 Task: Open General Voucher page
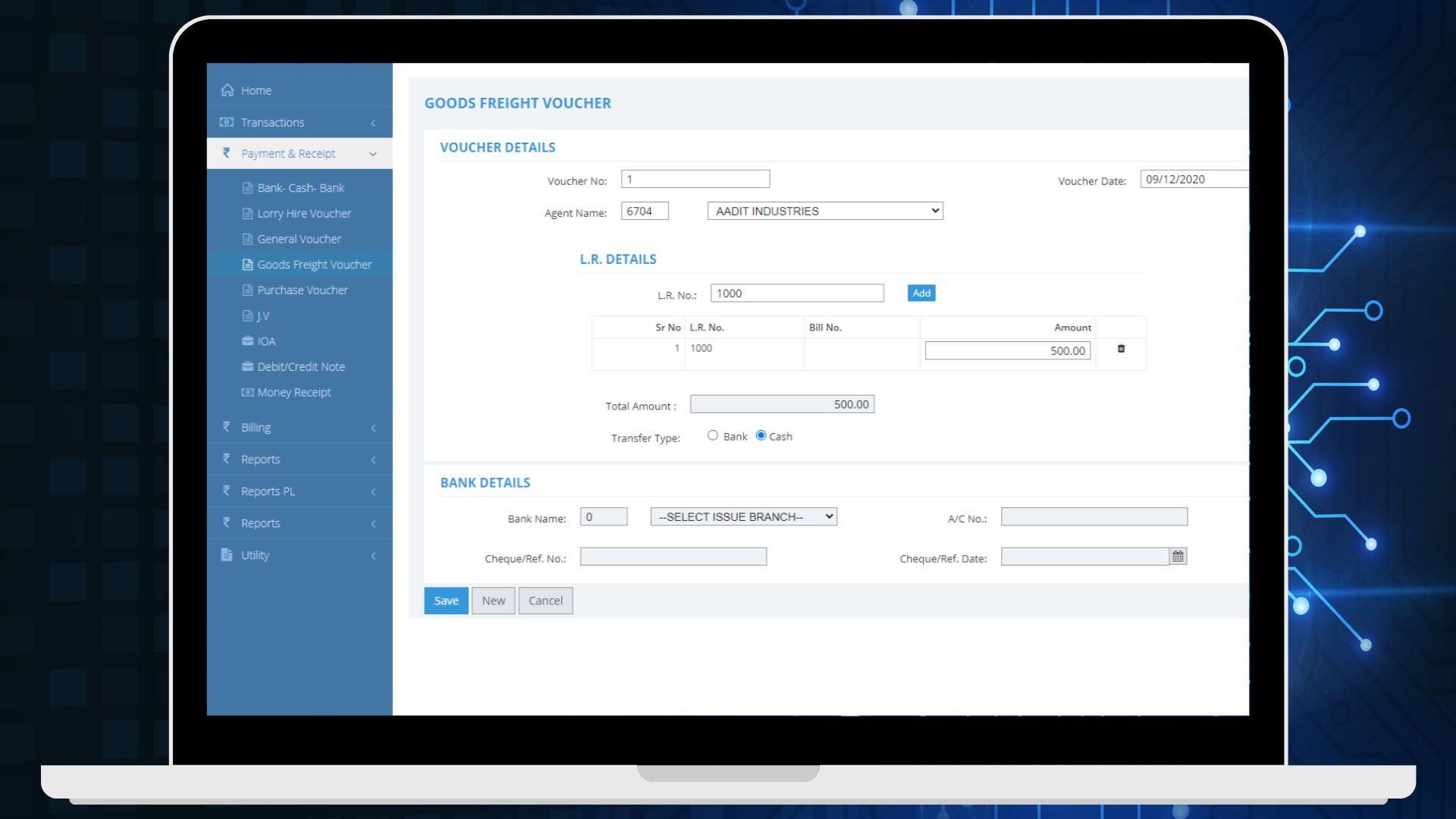click(300, 239)
